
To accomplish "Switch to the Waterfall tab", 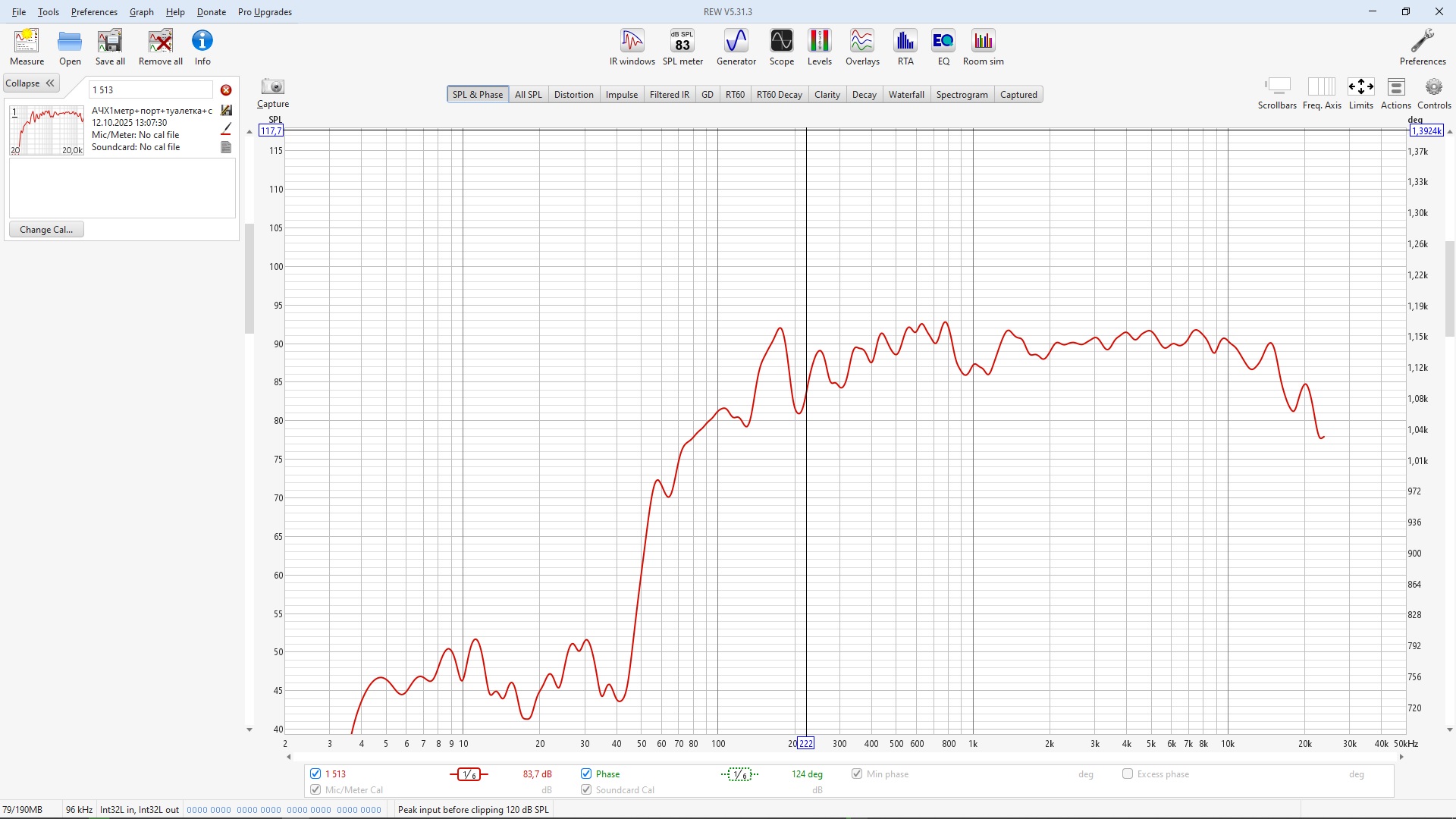I will [x=906, y=95].
